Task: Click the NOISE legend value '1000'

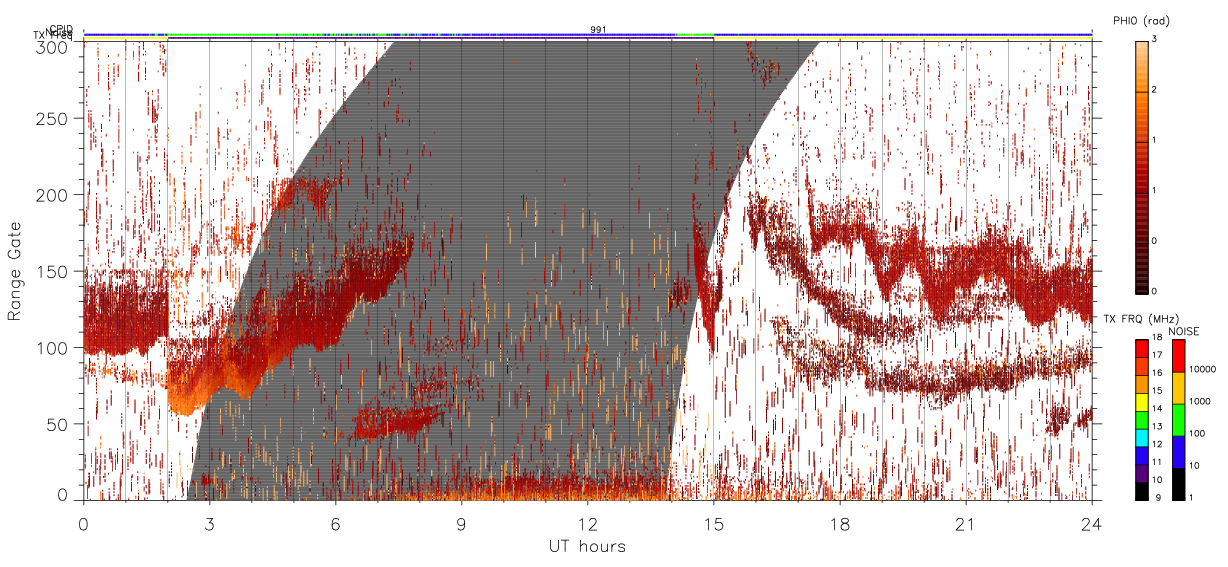Action: (1200, 401)
